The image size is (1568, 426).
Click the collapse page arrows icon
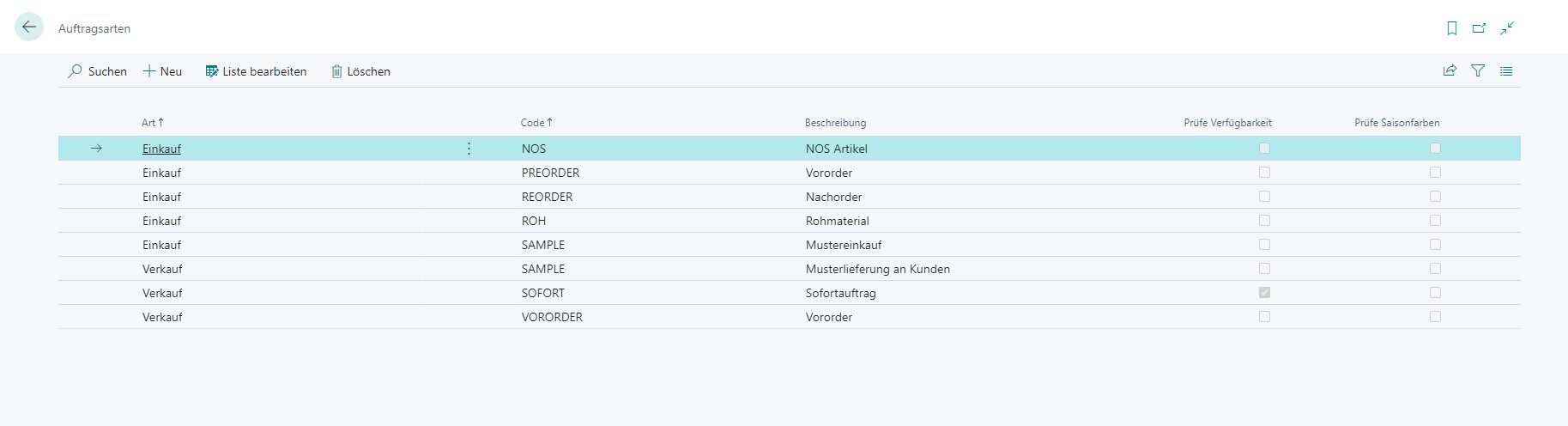(x=1507, y=28)
